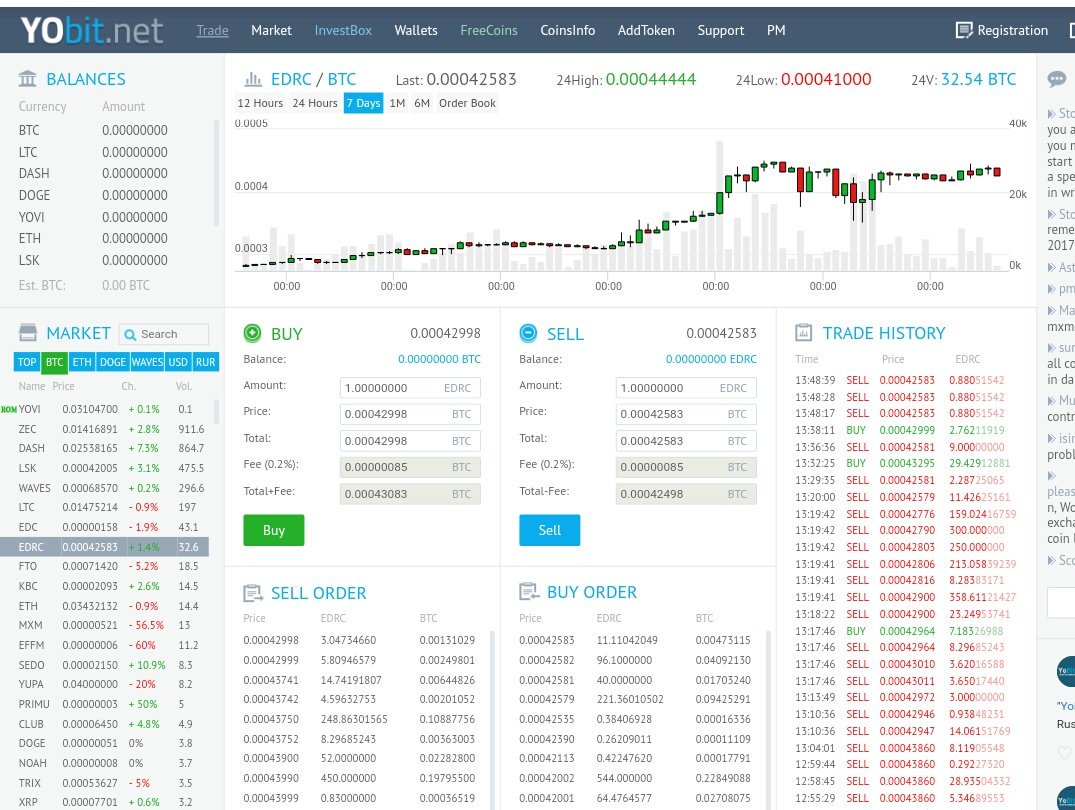Click sell order priced 0.00043750
The height and width of the screenshot is (810, 1075).
(363, 719)
